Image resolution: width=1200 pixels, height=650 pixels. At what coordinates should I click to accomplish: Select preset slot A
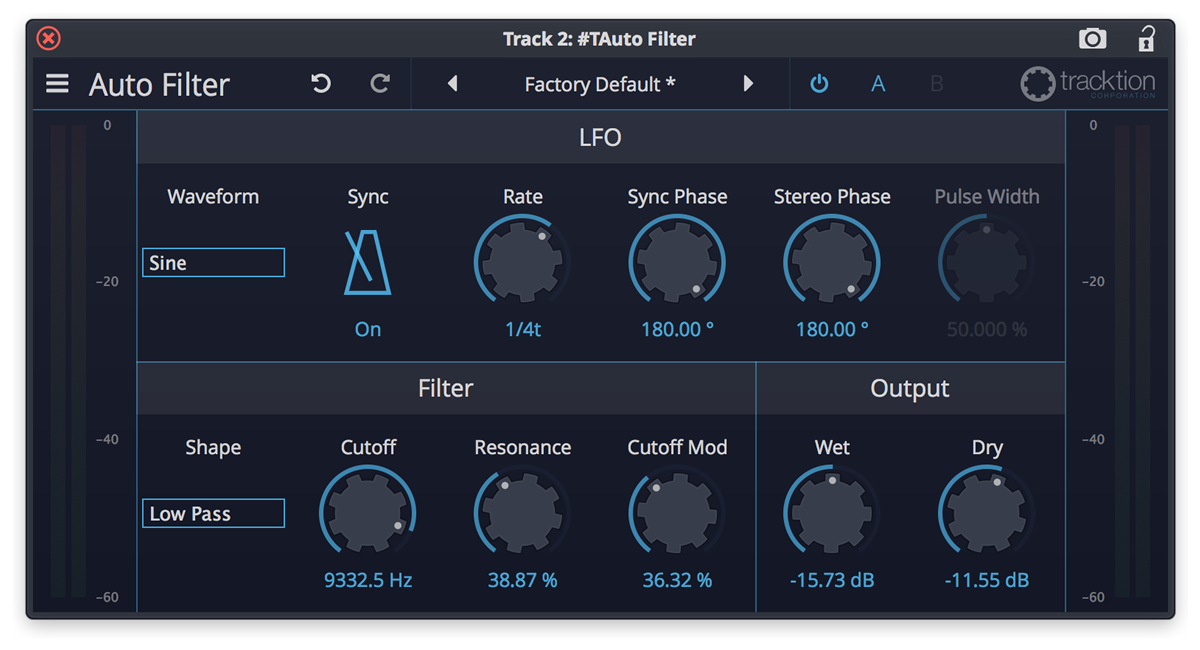click(x=878, y=84)
